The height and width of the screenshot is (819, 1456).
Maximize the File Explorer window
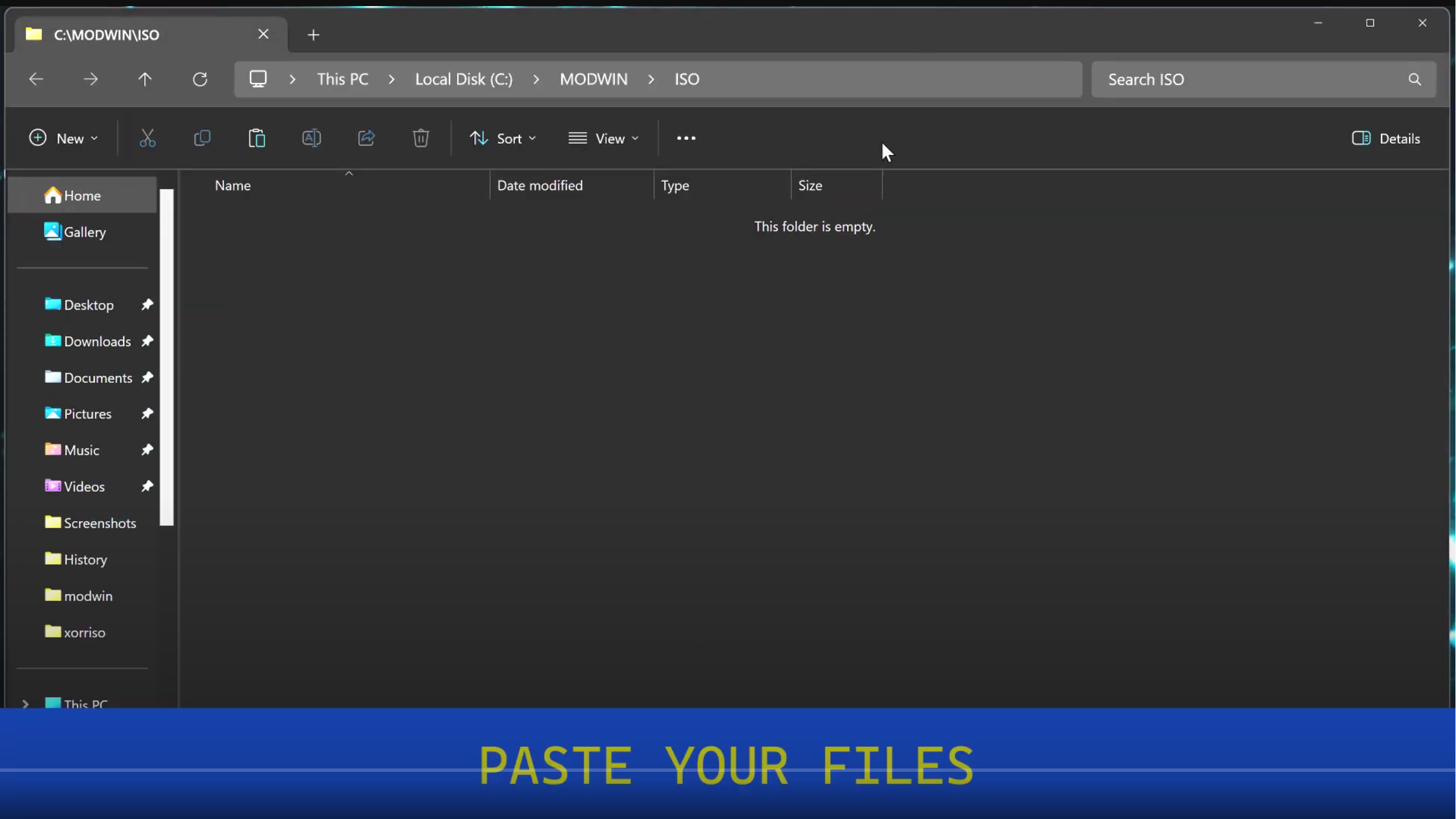coord(1370,23)
